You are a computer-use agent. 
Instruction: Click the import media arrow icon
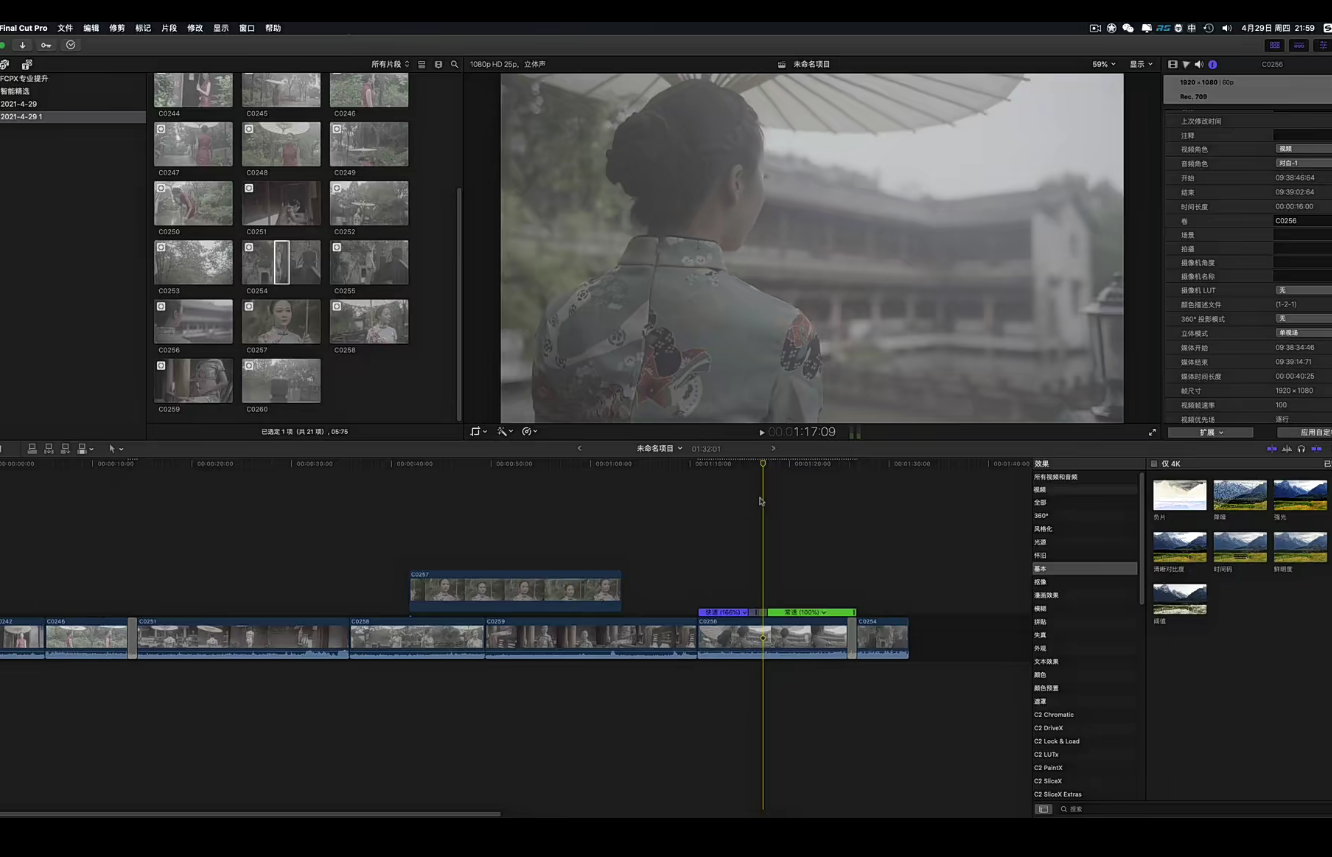click(x=22, y=45)
